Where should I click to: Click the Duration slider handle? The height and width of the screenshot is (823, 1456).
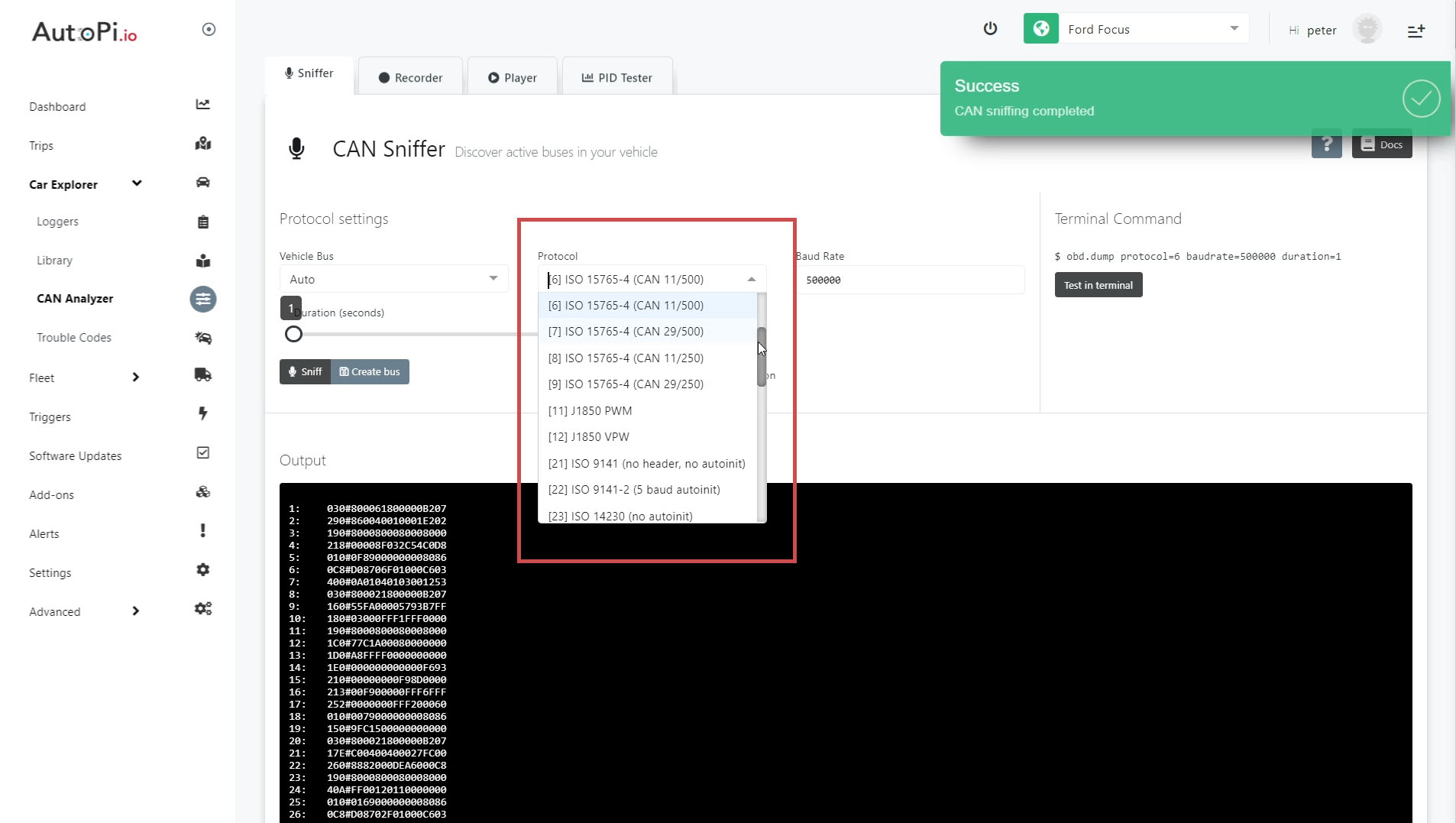293,335
